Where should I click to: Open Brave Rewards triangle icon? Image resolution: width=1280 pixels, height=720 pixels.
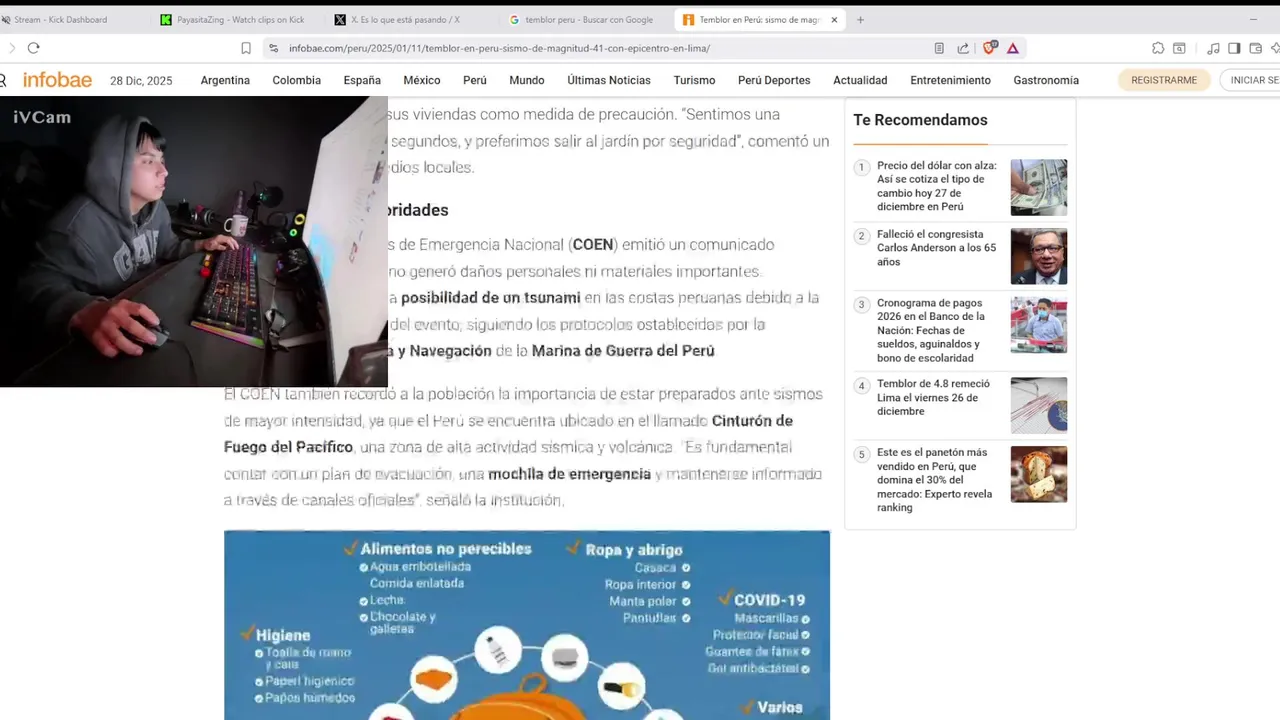coord(1013,48)
